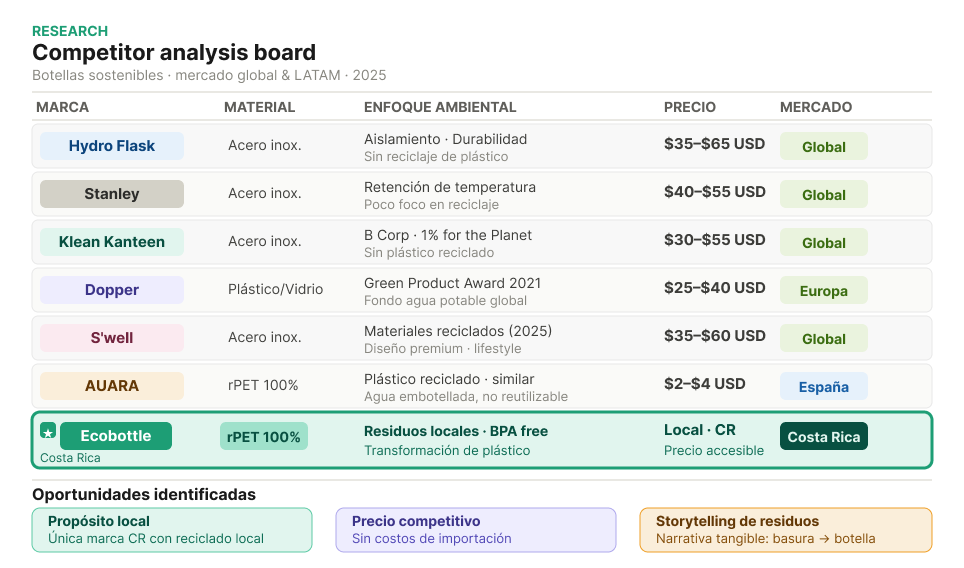The image size is (964, 568).
Task: Choose the S'well brand tag
Action: [112, 338]
